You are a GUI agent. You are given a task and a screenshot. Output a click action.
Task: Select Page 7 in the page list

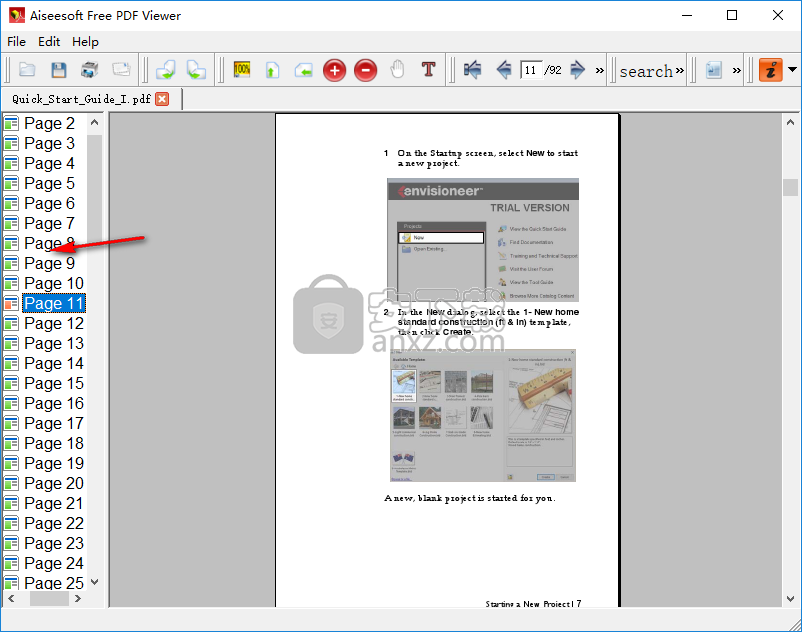[50, 223]
